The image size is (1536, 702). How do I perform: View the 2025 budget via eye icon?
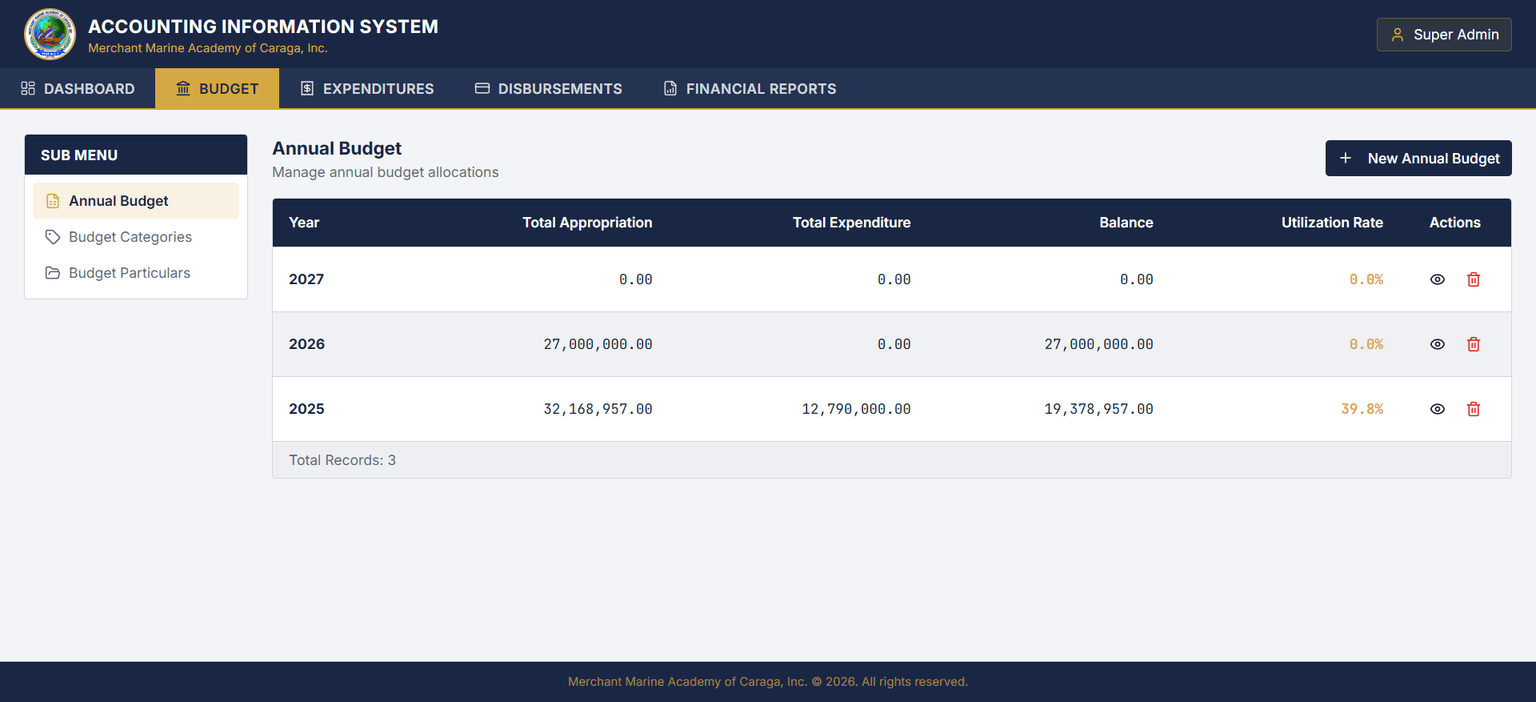pos(1437,409)
